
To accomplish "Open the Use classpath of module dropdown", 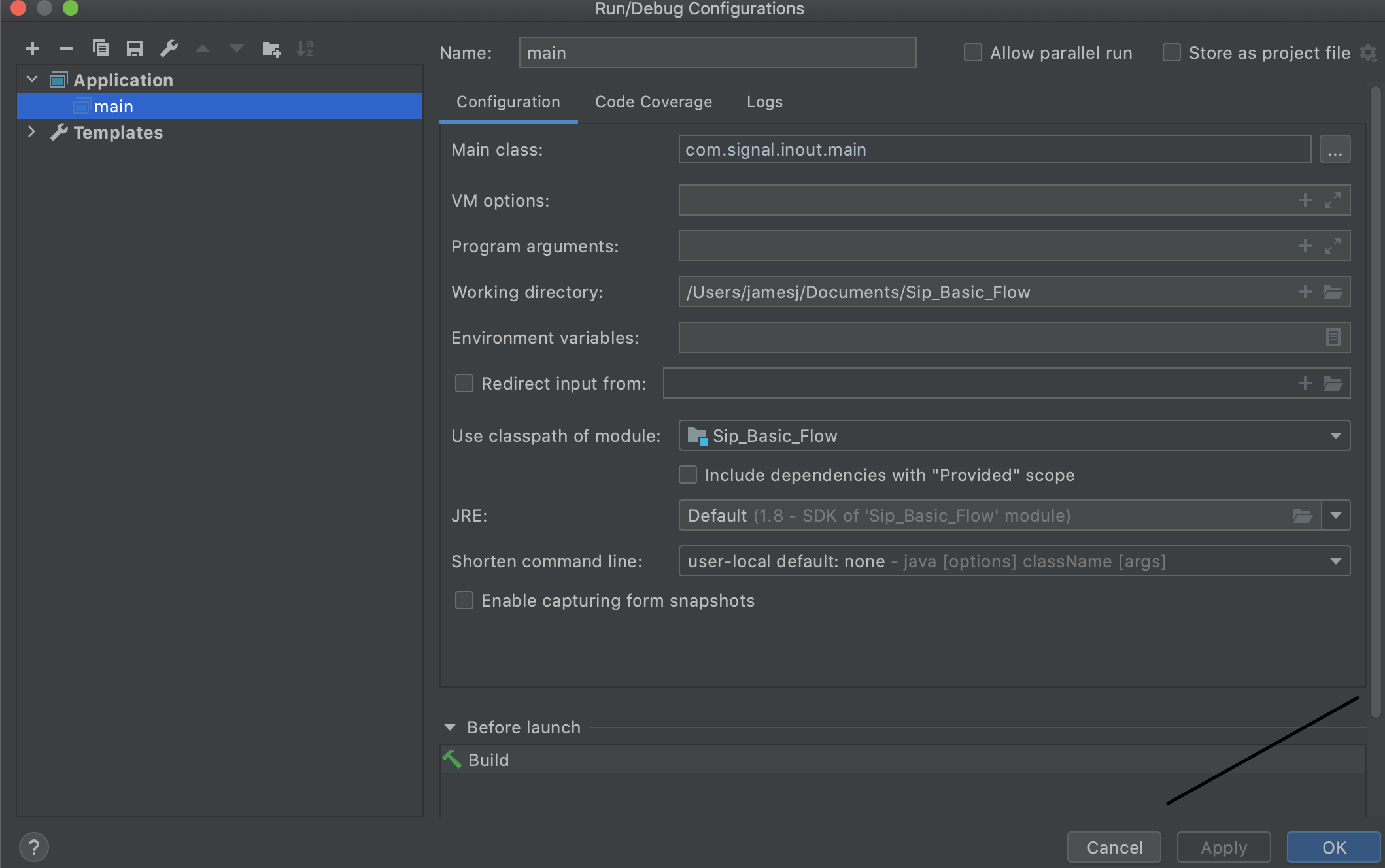I will tap(1336, 435).
